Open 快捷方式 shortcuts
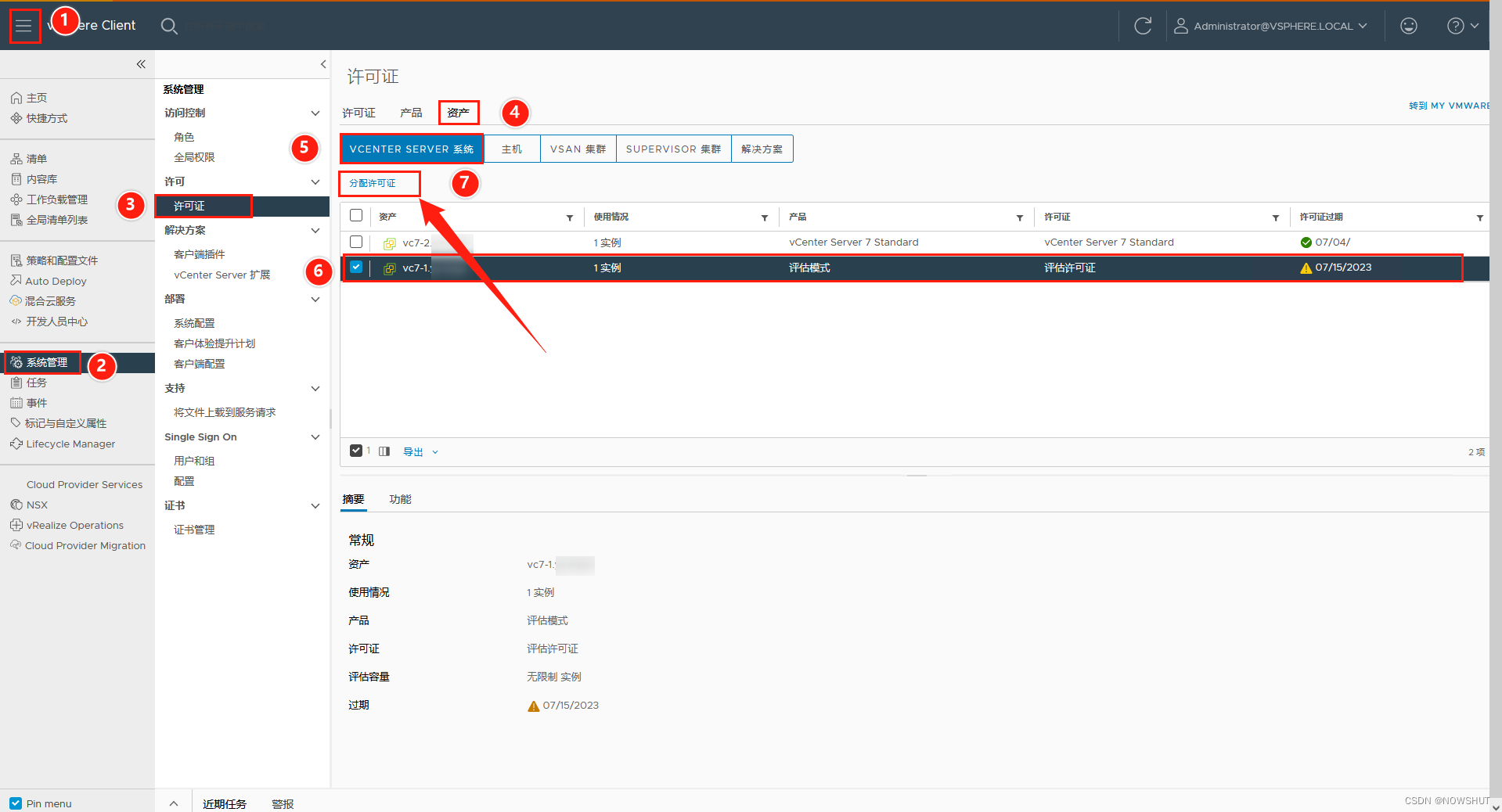 [x=39, y=118]
